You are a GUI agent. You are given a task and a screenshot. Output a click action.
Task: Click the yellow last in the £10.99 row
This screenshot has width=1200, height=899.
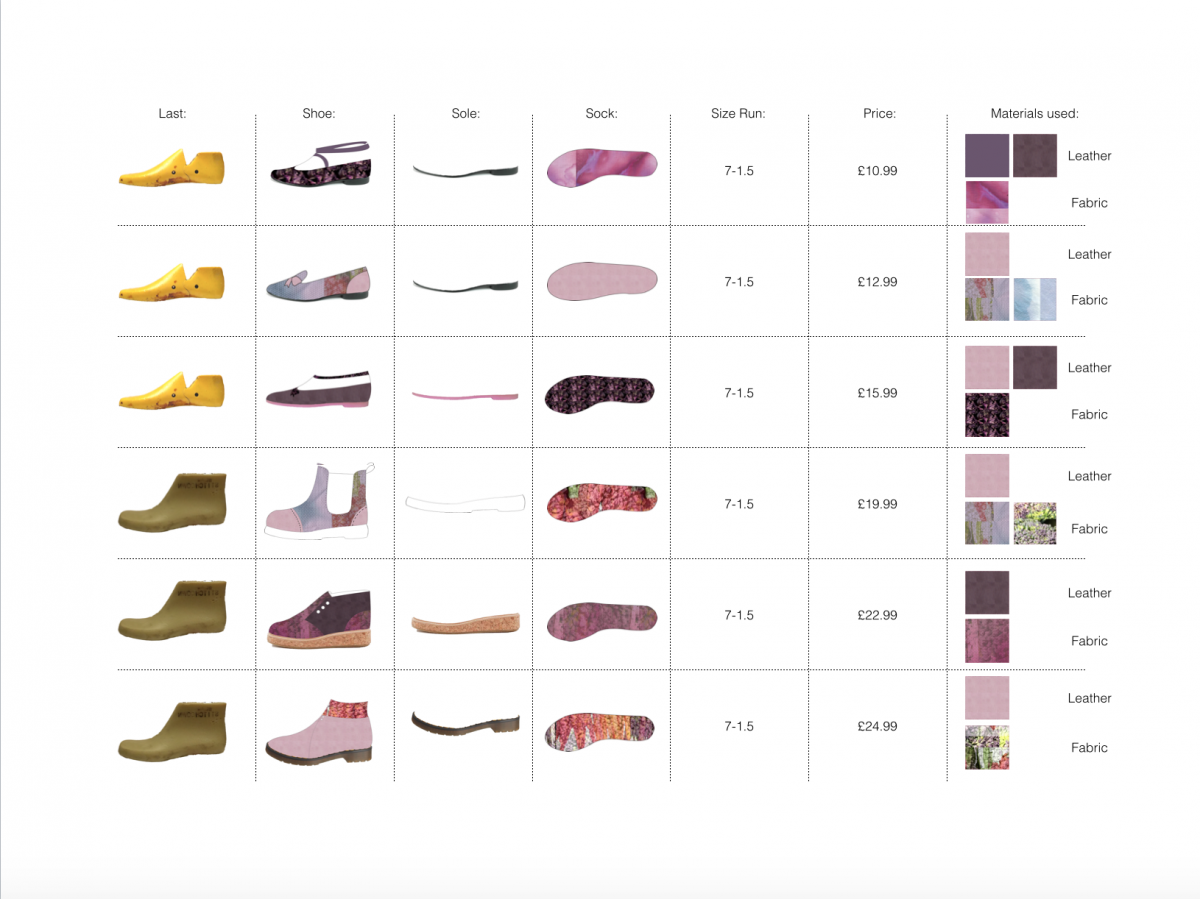(172, 169)
